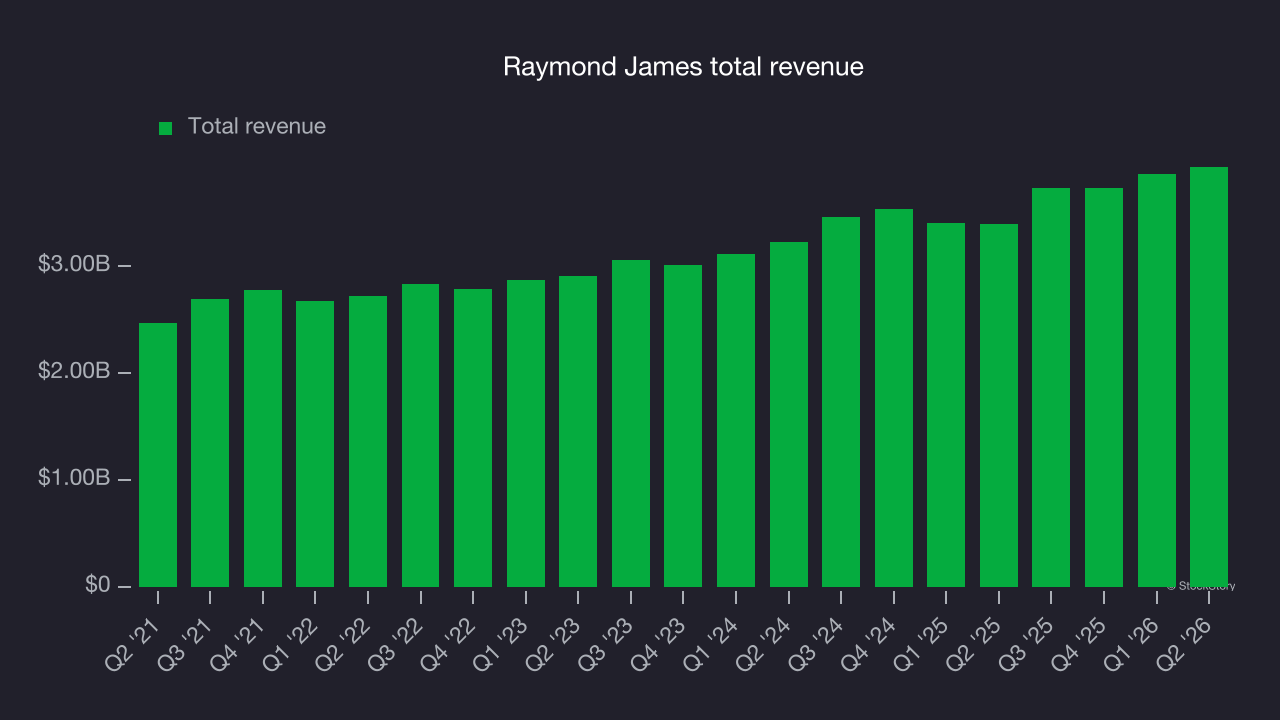Select the Q2 '22 revenue bar
This screenshot has height=720, width=1280.
coord(368,441)
